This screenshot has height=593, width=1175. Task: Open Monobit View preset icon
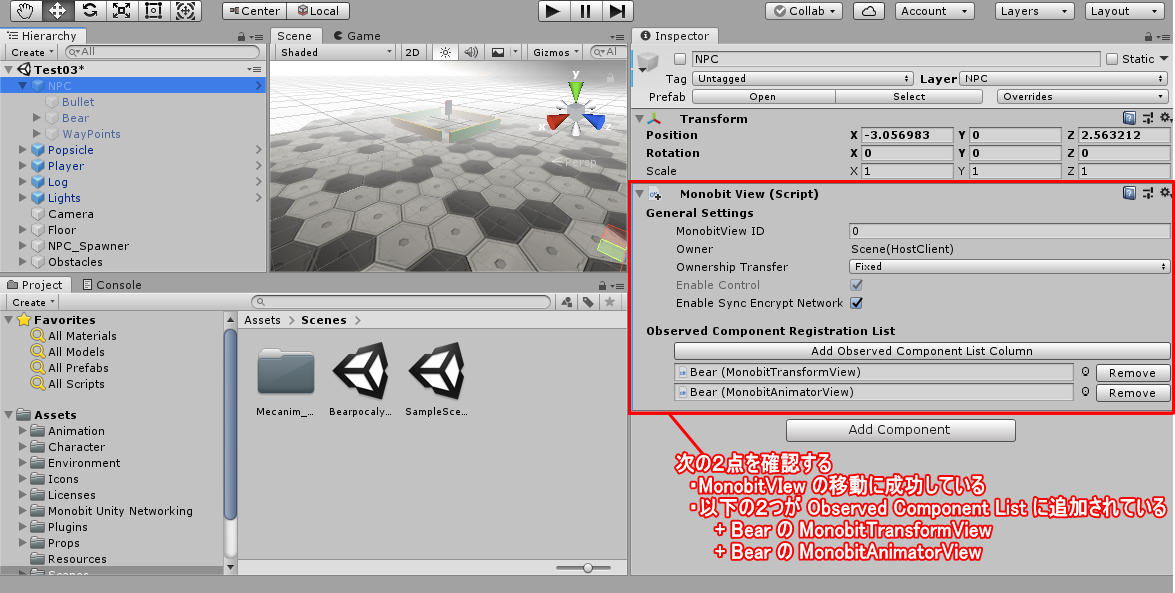point(1147,193)
